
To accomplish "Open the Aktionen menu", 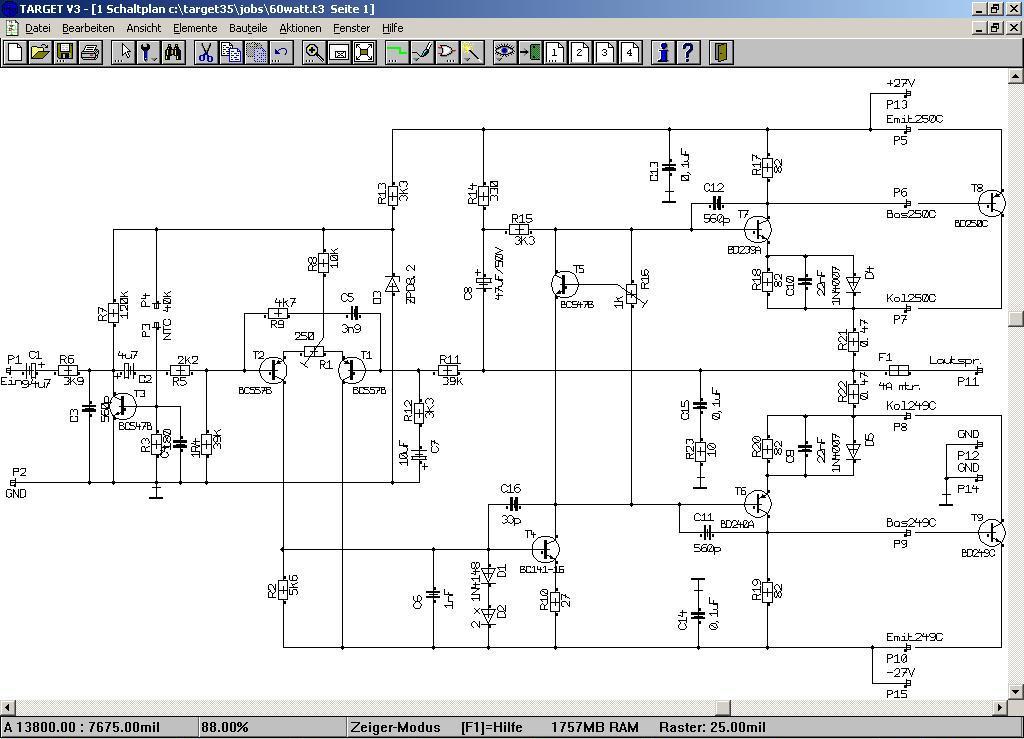I will 300,28.
